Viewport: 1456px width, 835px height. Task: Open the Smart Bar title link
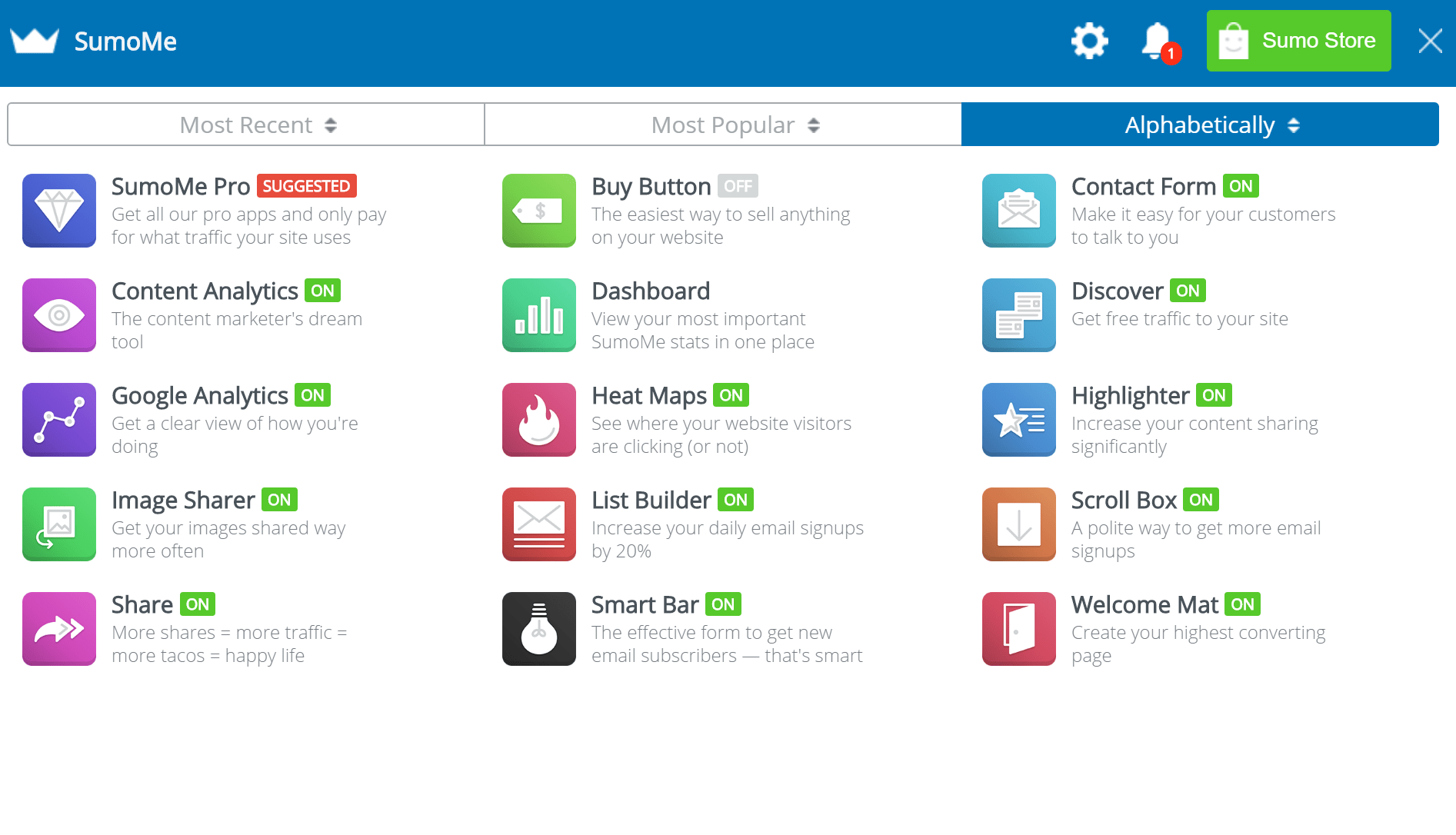(645, 605)
